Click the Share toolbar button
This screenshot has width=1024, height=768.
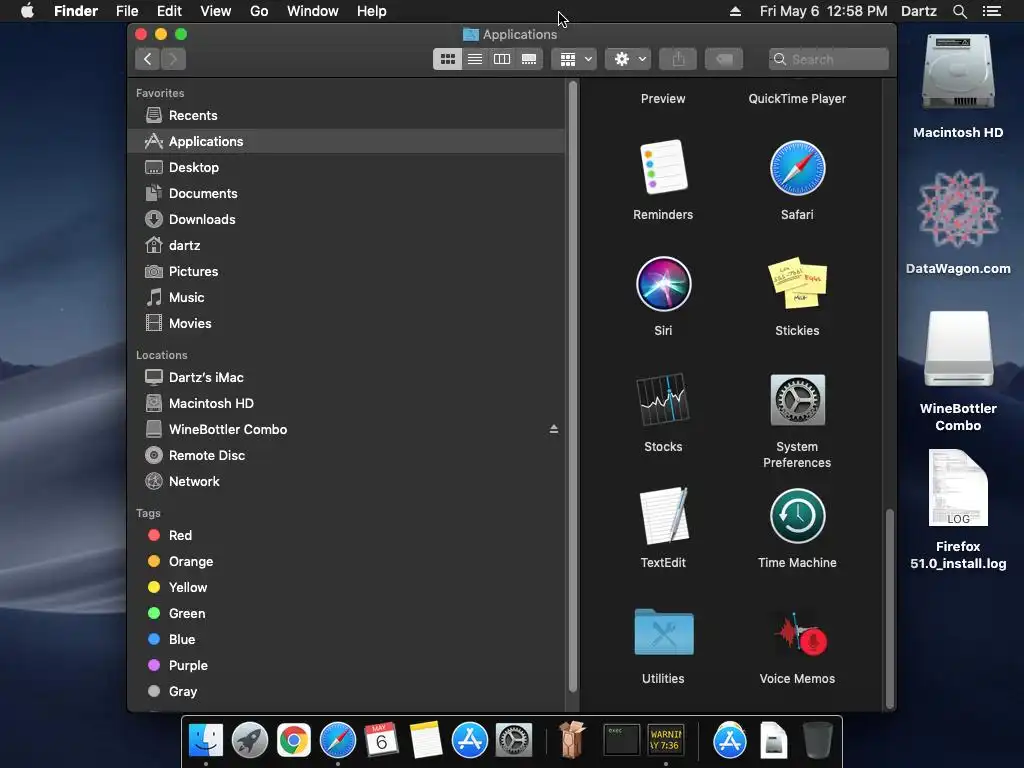coord(679,59)
